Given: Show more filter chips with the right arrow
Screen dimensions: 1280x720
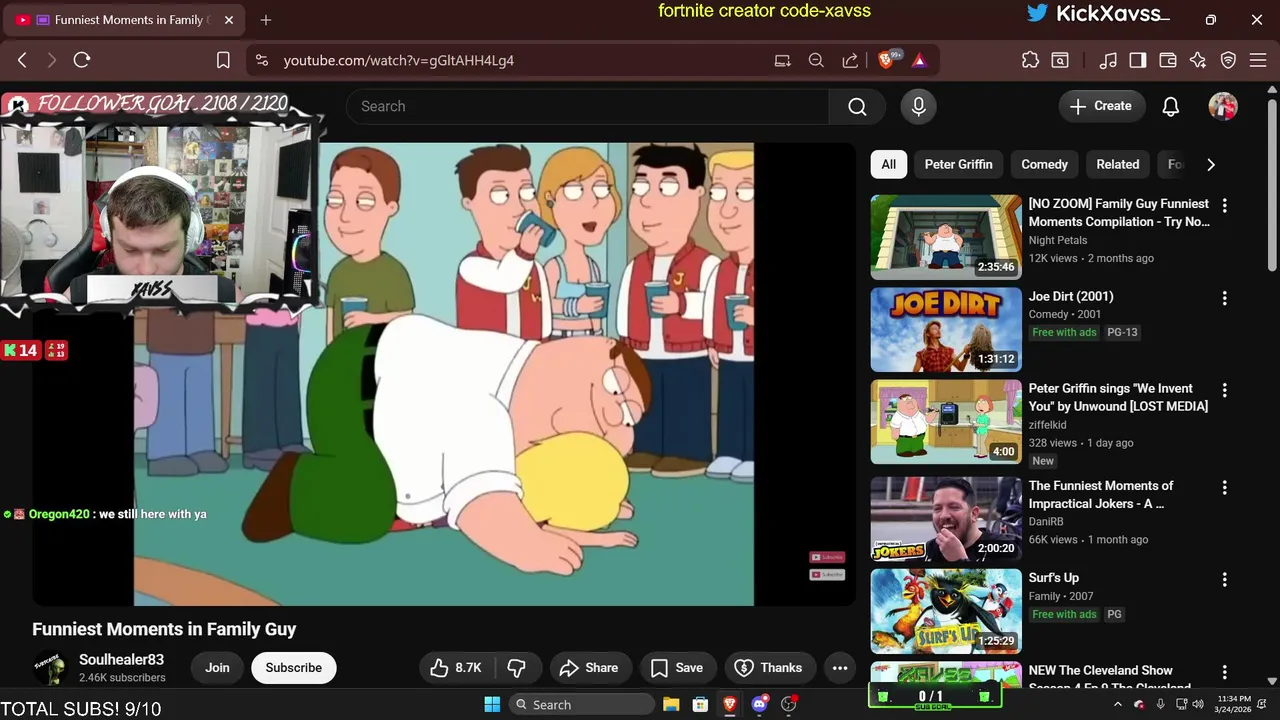Looking at the screenshot, I should click(1210, 164).
